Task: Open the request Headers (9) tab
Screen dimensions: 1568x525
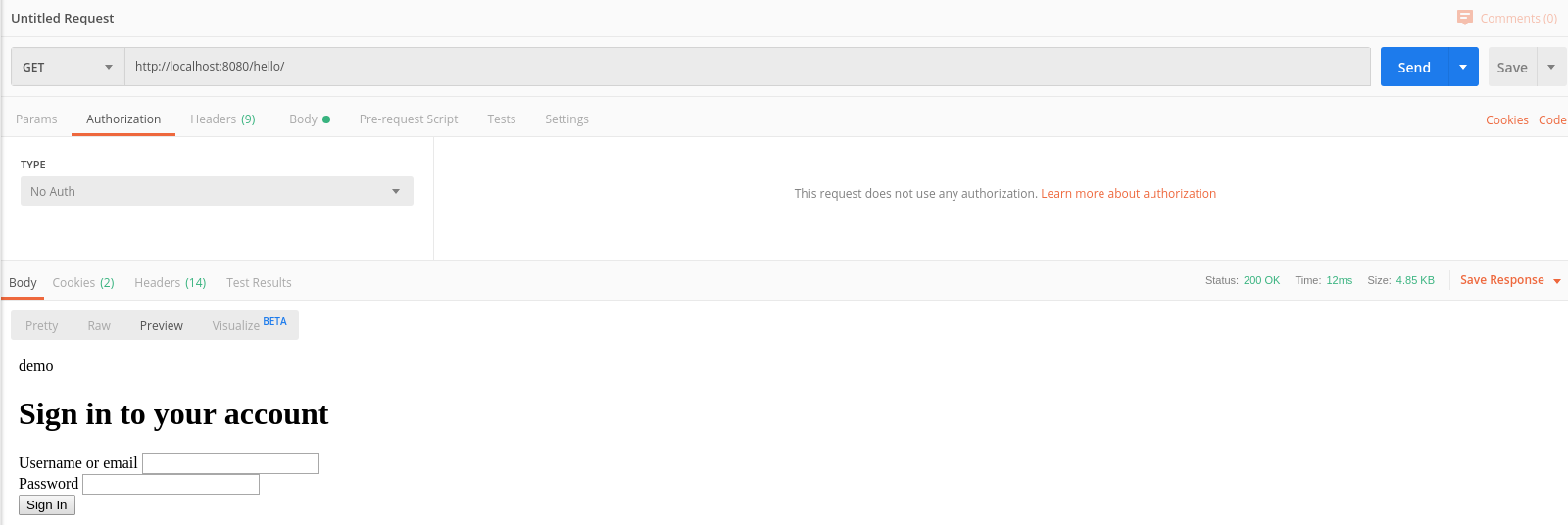Action: pyautogui.click(x=222, y=119)
